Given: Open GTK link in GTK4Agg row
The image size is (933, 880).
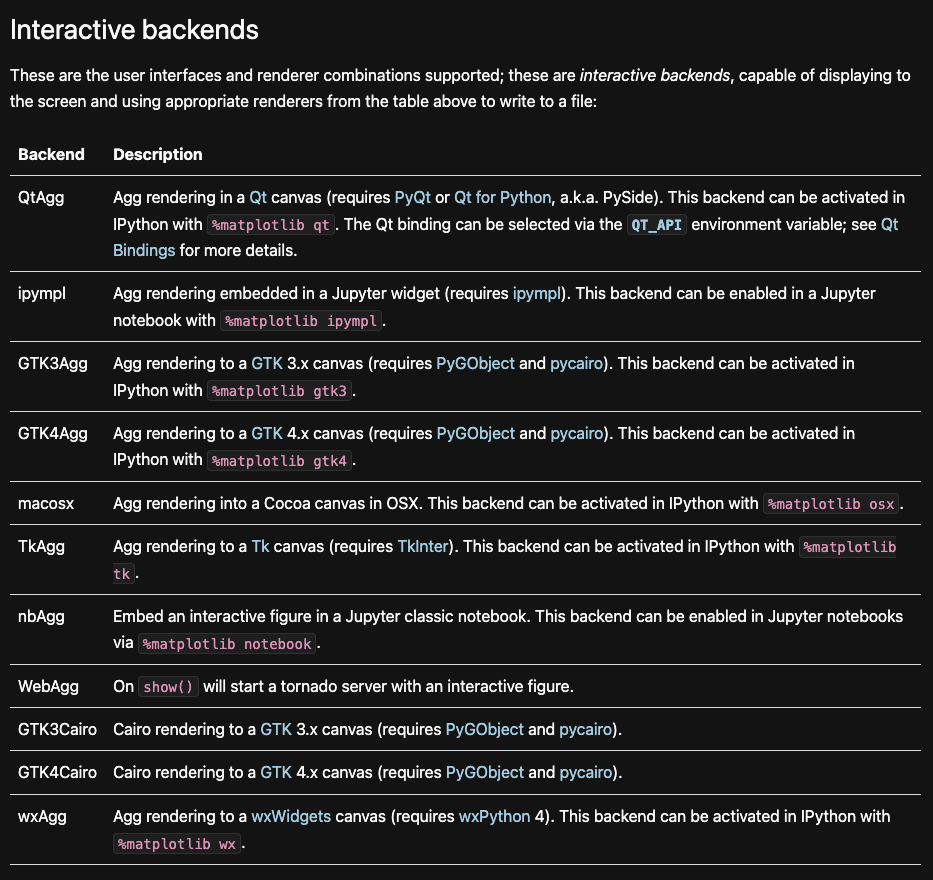Looking at the screenshot, I should click(267, 433).
